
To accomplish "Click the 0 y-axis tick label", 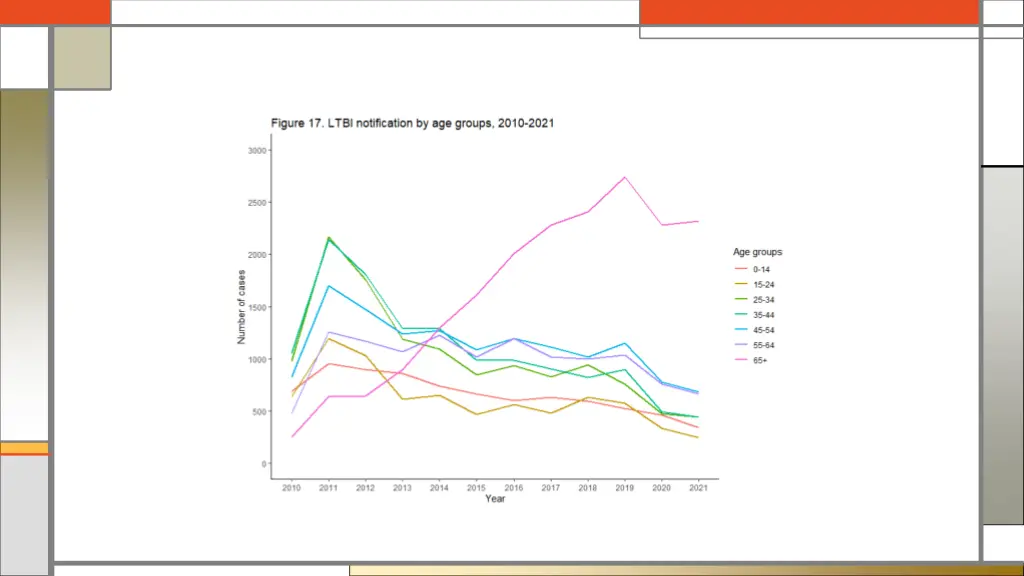I will tap(264, 464).
